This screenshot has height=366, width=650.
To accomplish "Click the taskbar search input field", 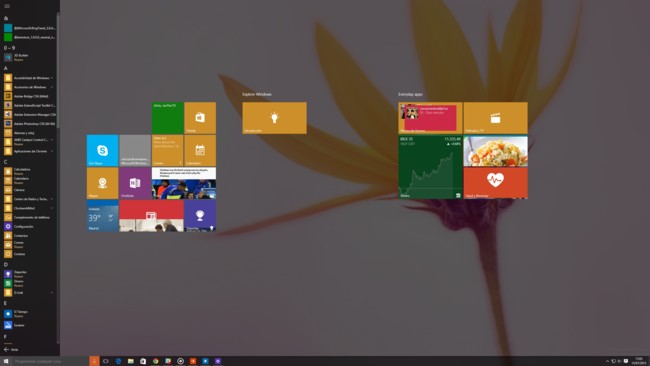I will (x=51, y=361).
